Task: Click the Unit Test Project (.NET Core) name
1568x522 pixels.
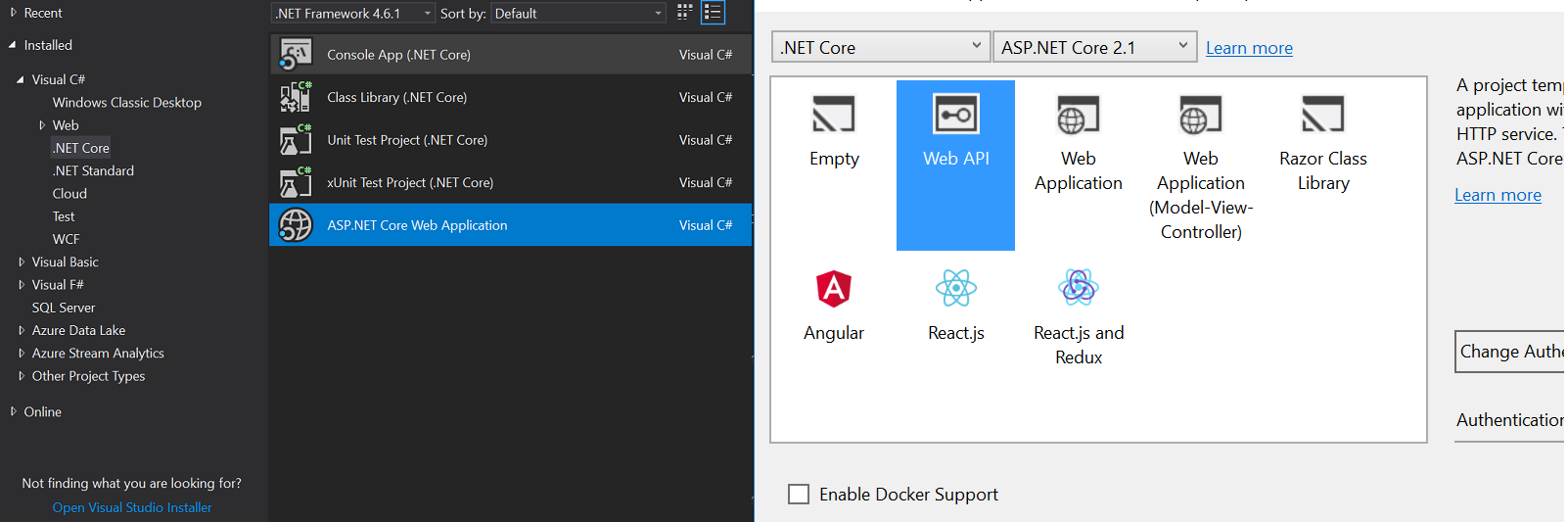Action: 407,140
